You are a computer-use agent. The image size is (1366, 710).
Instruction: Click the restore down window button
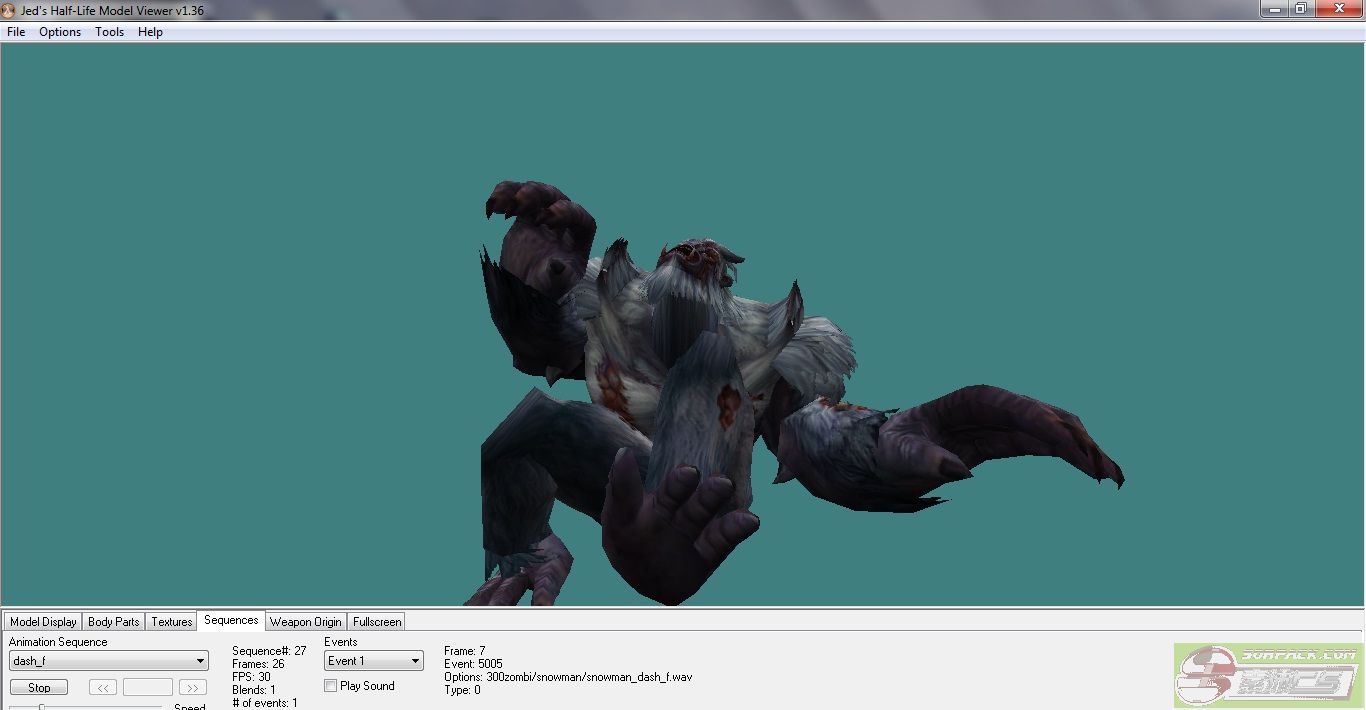pyautogui.click(x=1300, y=9)
